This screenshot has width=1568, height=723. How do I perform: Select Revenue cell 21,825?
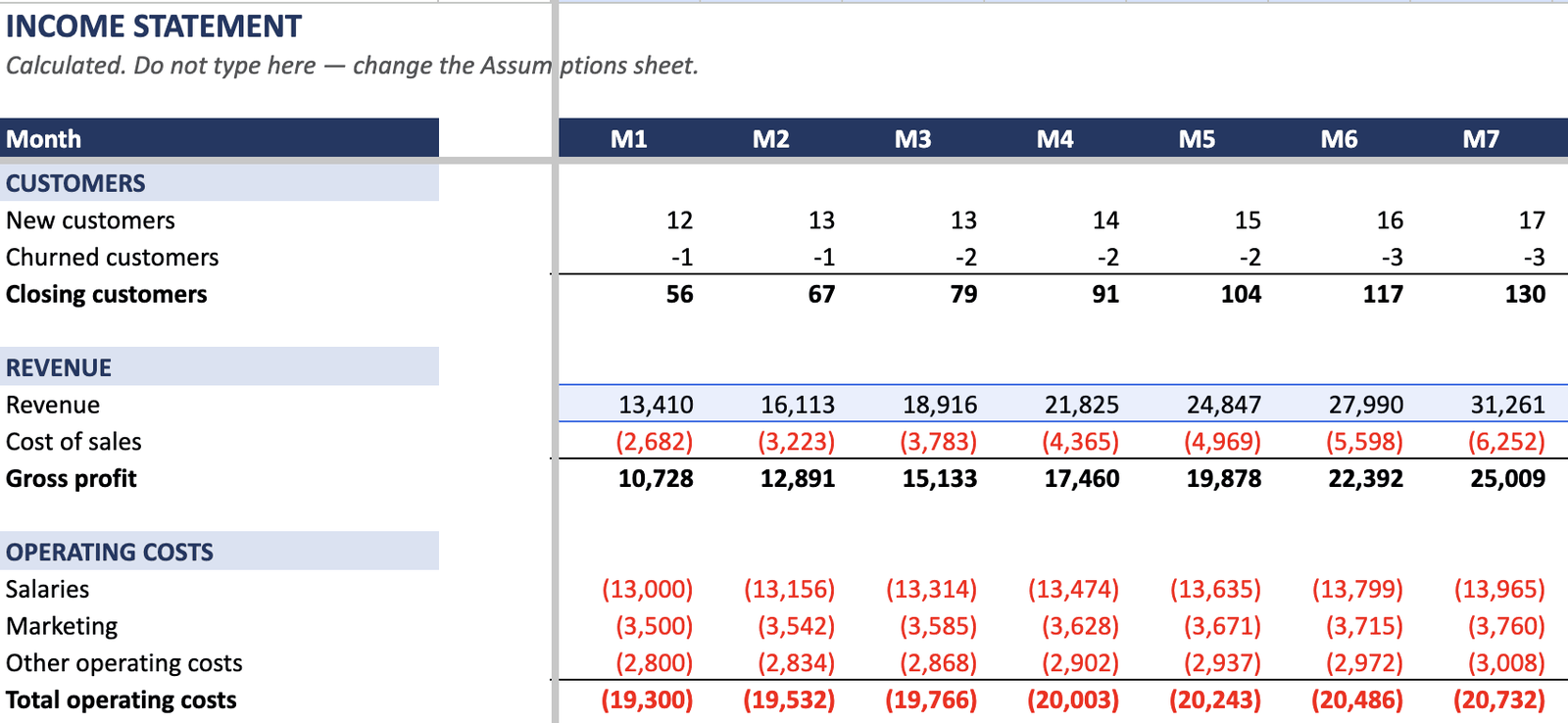point(1082,405)
